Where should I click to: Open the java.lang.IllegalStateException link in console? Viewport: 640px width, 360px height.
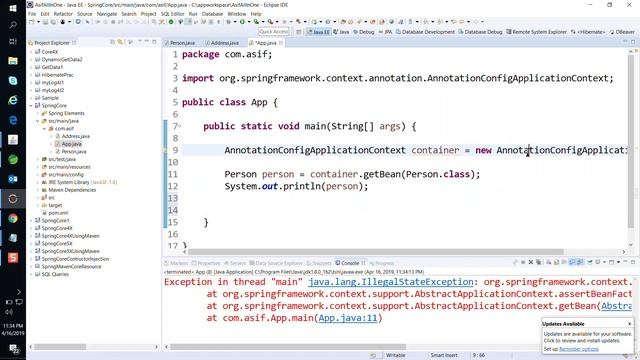[x=391, y=282]
